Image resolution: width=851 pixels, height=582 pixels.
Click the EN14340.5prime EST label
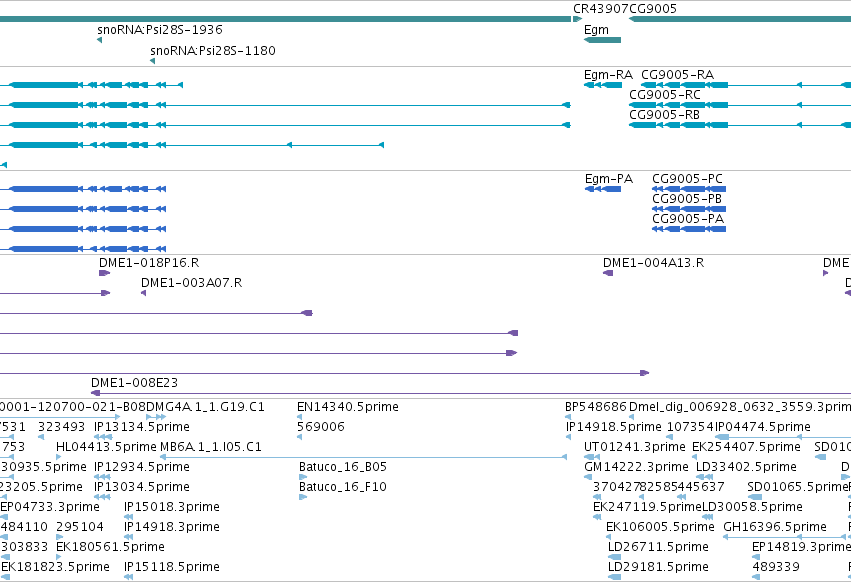click(348, 407)
